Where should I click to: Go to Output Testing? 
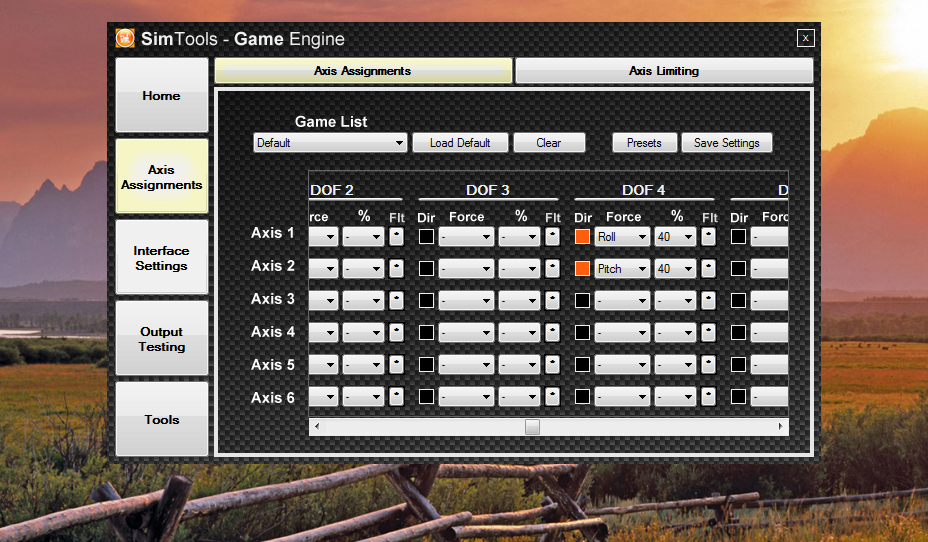coord(162,339)
